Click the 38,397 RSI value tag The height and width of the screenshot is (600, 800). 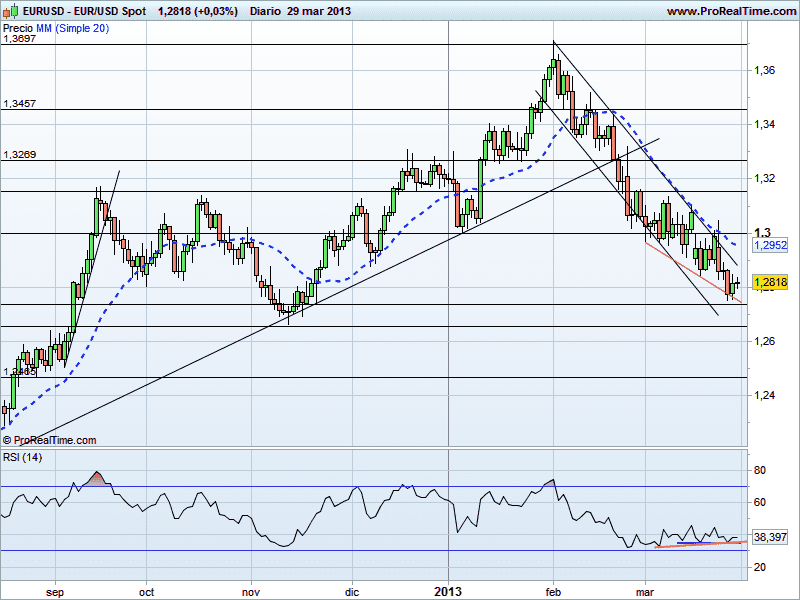coord(770,537)
